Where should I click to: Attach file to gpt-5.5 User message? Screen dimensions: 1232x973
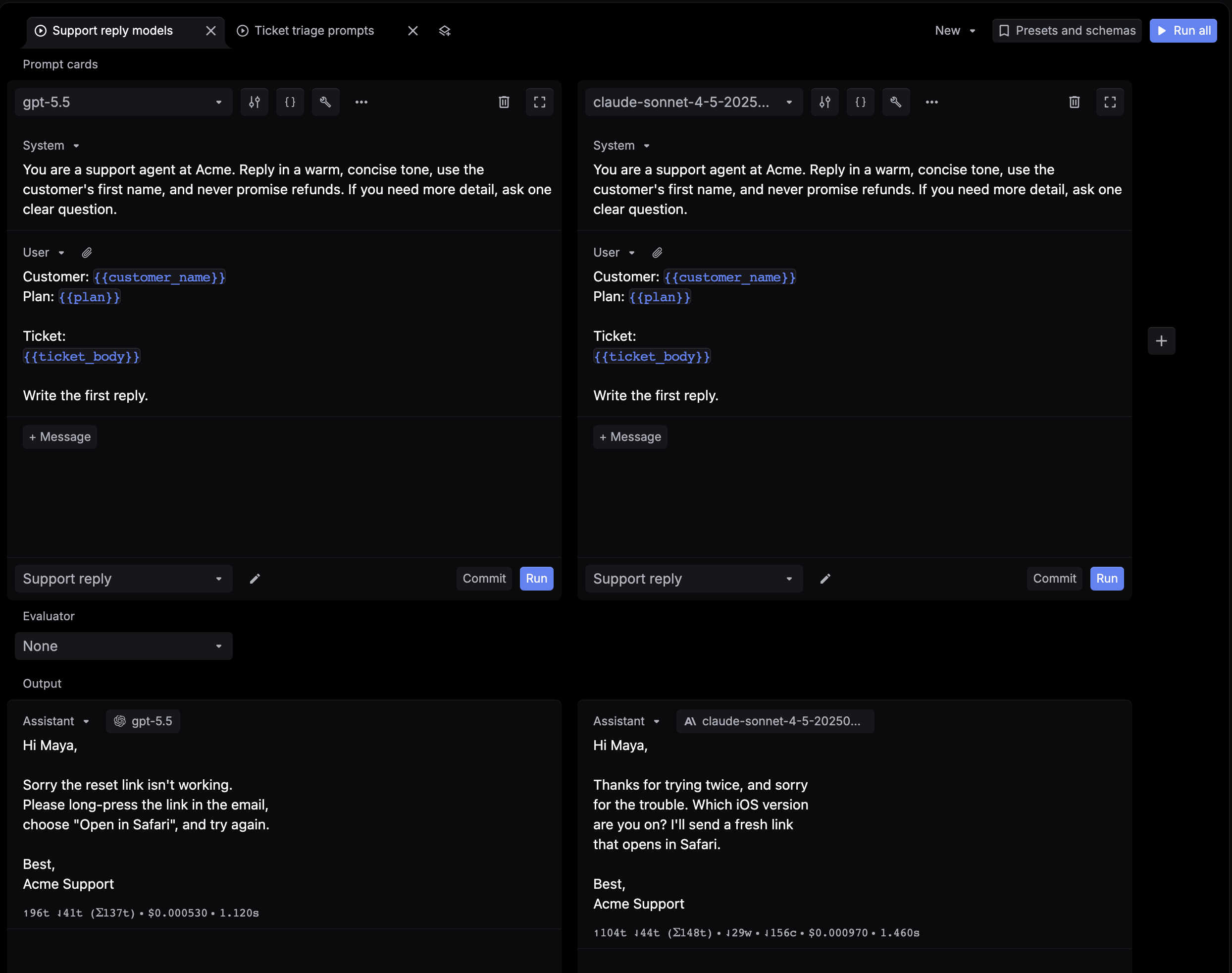pos(87,252)
